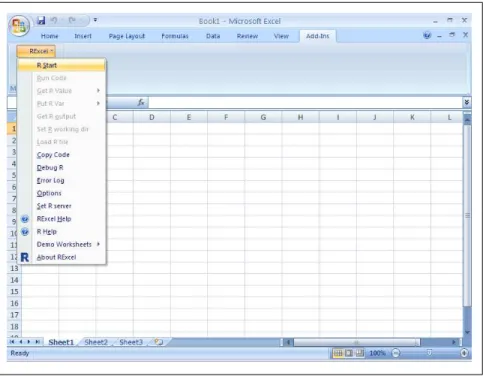This screenshot has height=376, width=483.
Task: Click the Add-Ins ribbon tab
Action: pos(318,36)
